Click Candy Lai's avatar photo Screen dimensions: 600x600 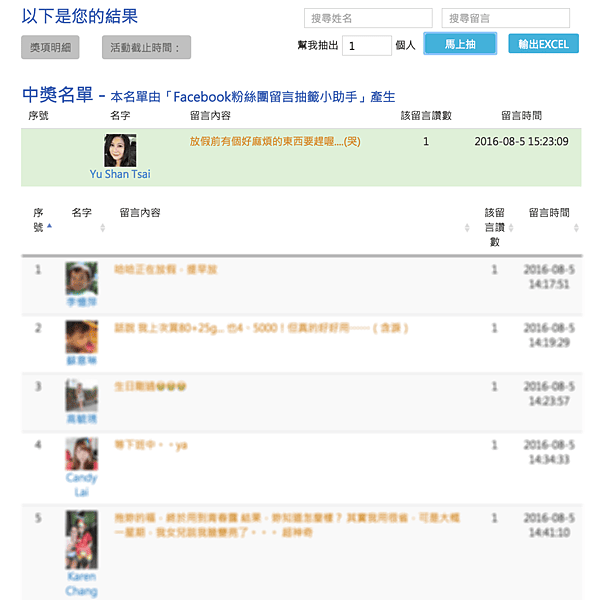pyautogui.click(x=81, y=453)
